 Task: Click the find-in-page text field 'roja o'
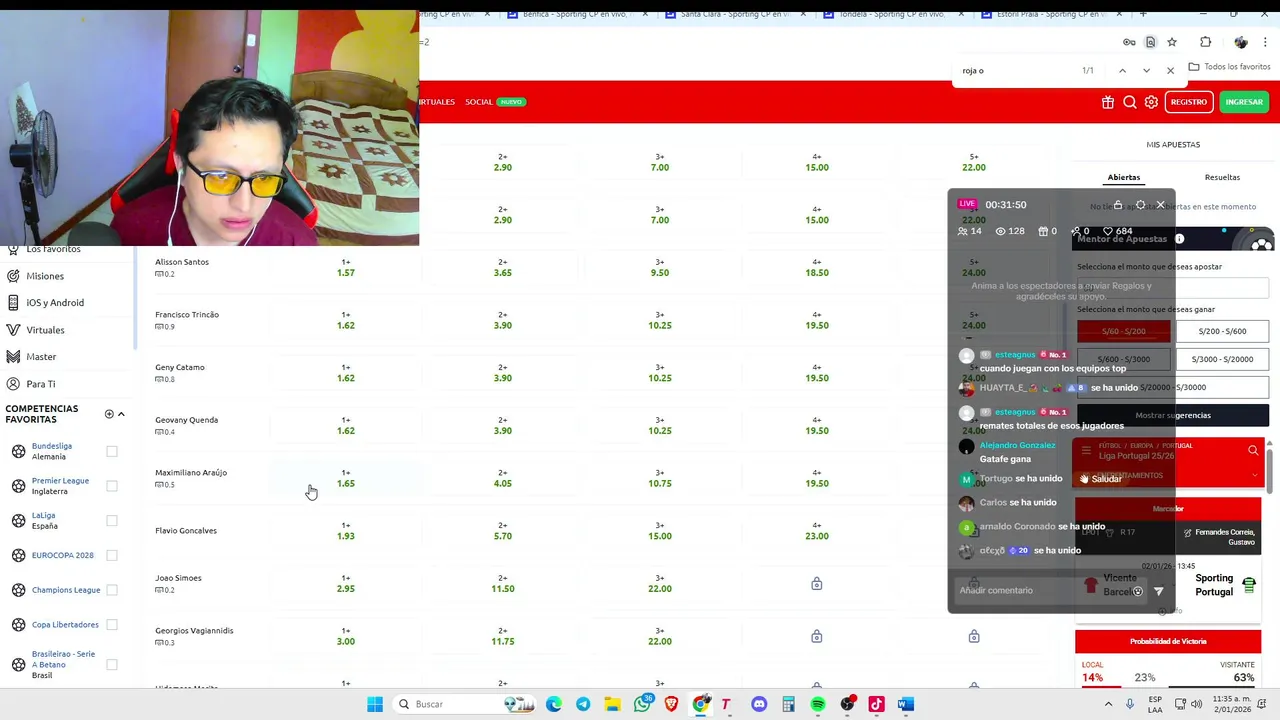[1015, 70]
